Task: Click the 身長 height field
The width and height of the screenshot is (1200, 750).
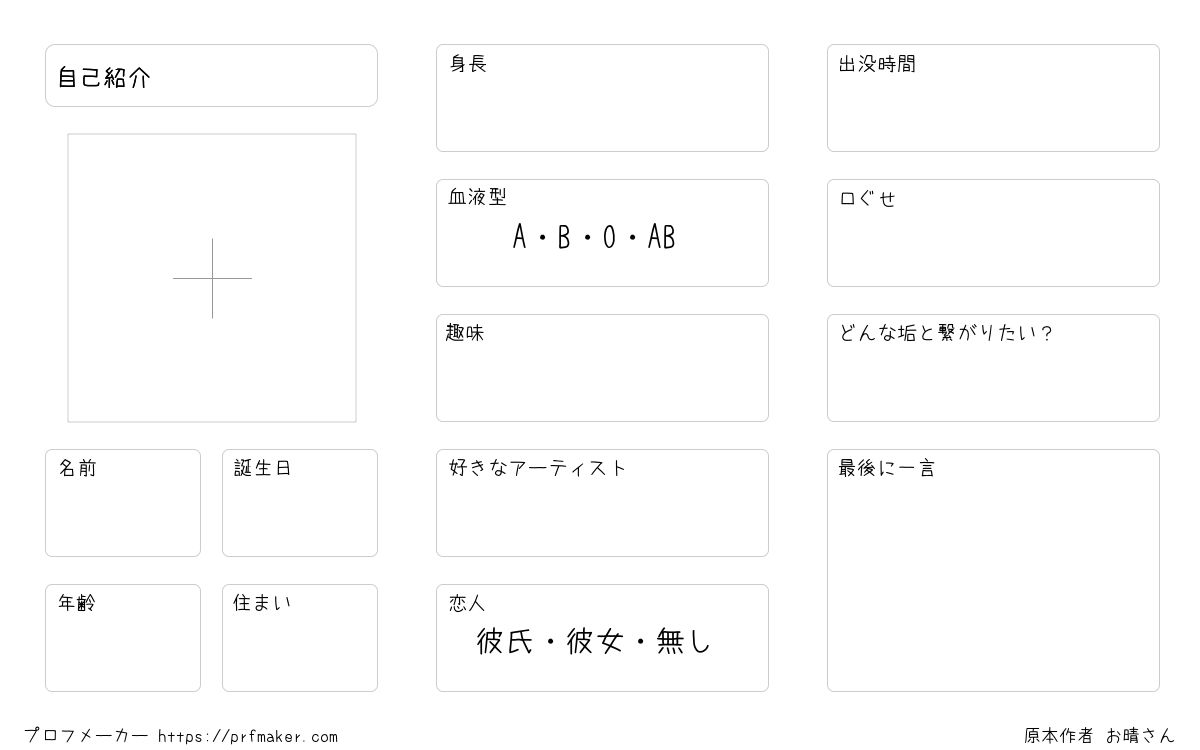Action: pos(602,98)
